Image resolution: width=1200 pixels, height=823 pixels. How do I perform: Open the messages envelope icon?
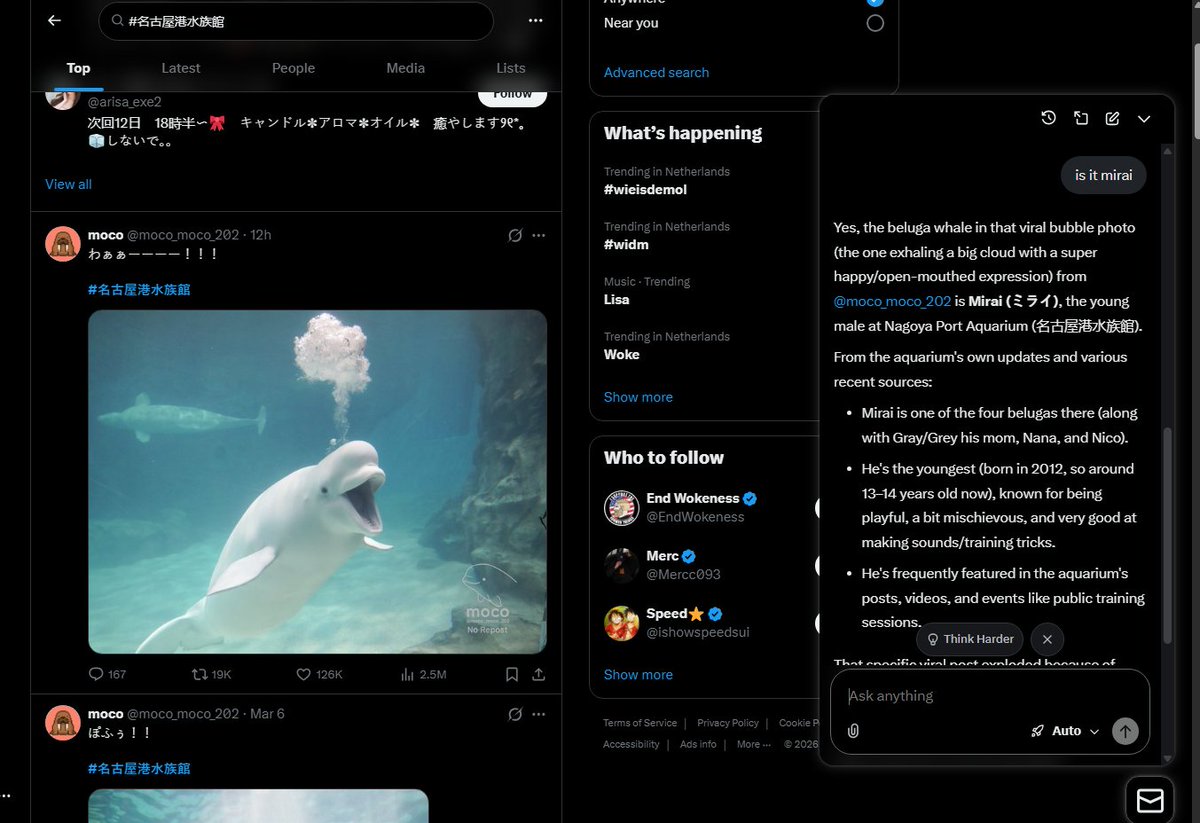(1150, 800)
